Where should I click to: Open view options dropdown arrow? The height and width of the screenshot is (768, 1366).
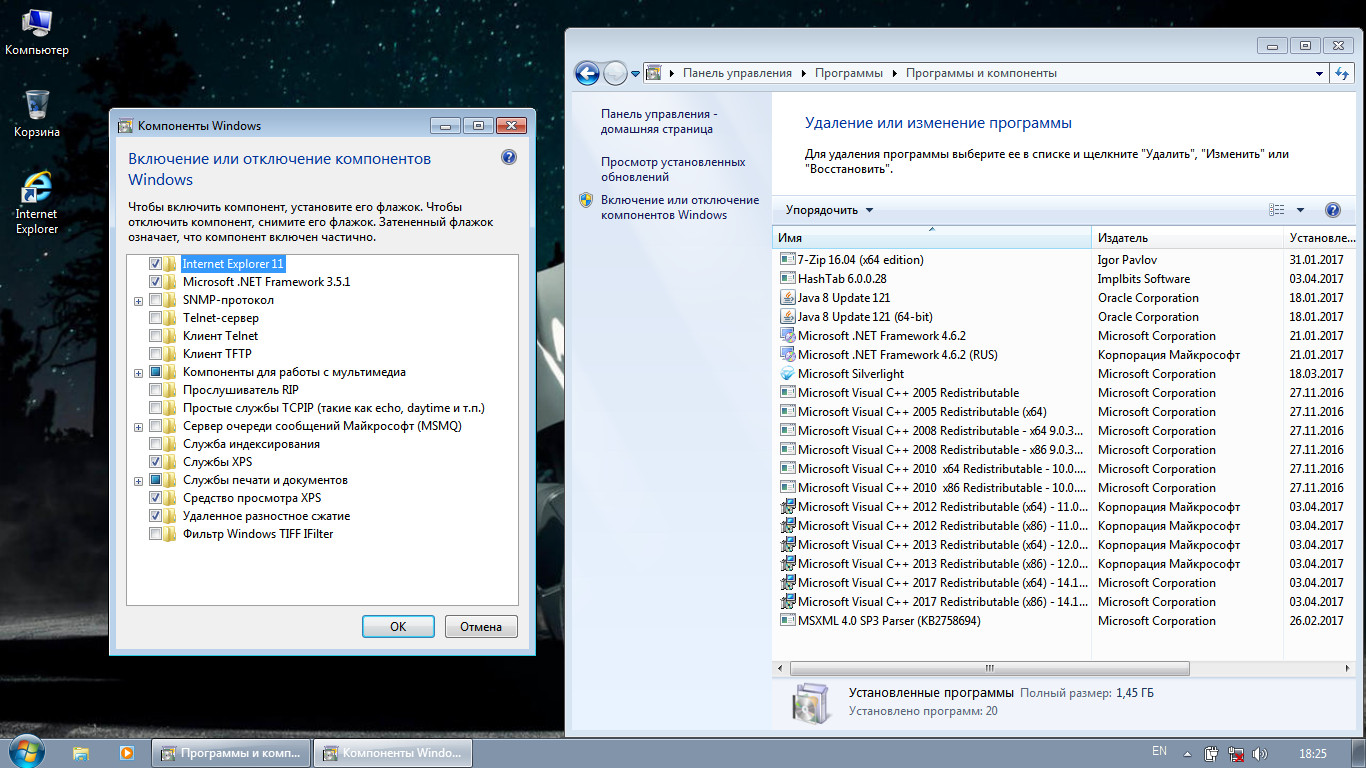[x=1300, y=210]
